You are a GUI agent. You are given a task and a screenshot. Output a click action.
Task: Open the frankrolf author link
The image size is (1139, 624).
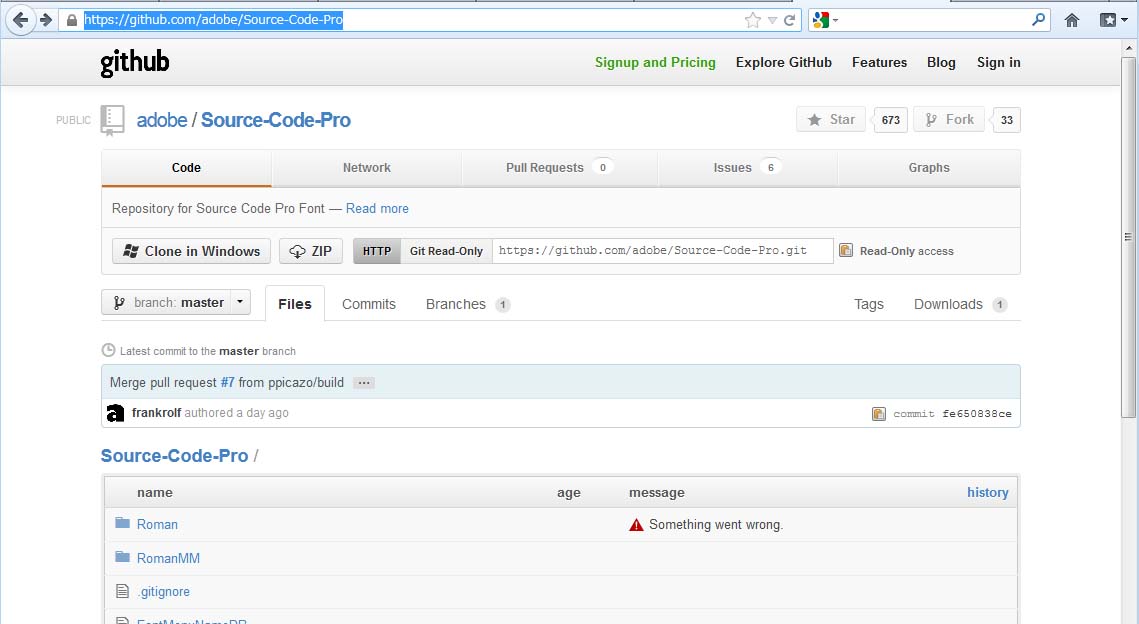coord(156,413)
